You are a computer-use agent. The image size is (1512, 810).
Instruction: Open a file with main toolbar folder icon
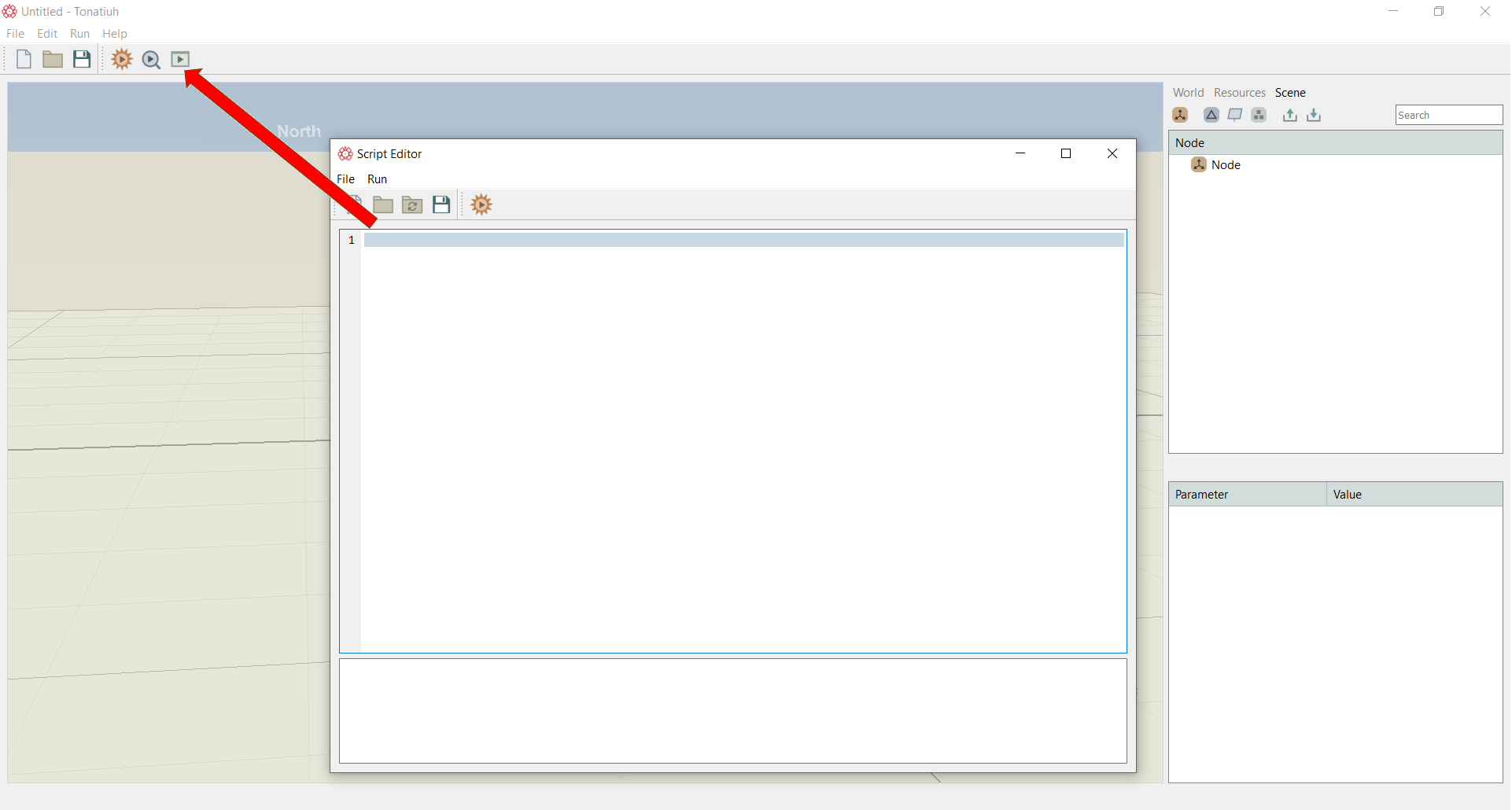pyautogui.click(x=53, y=59)
